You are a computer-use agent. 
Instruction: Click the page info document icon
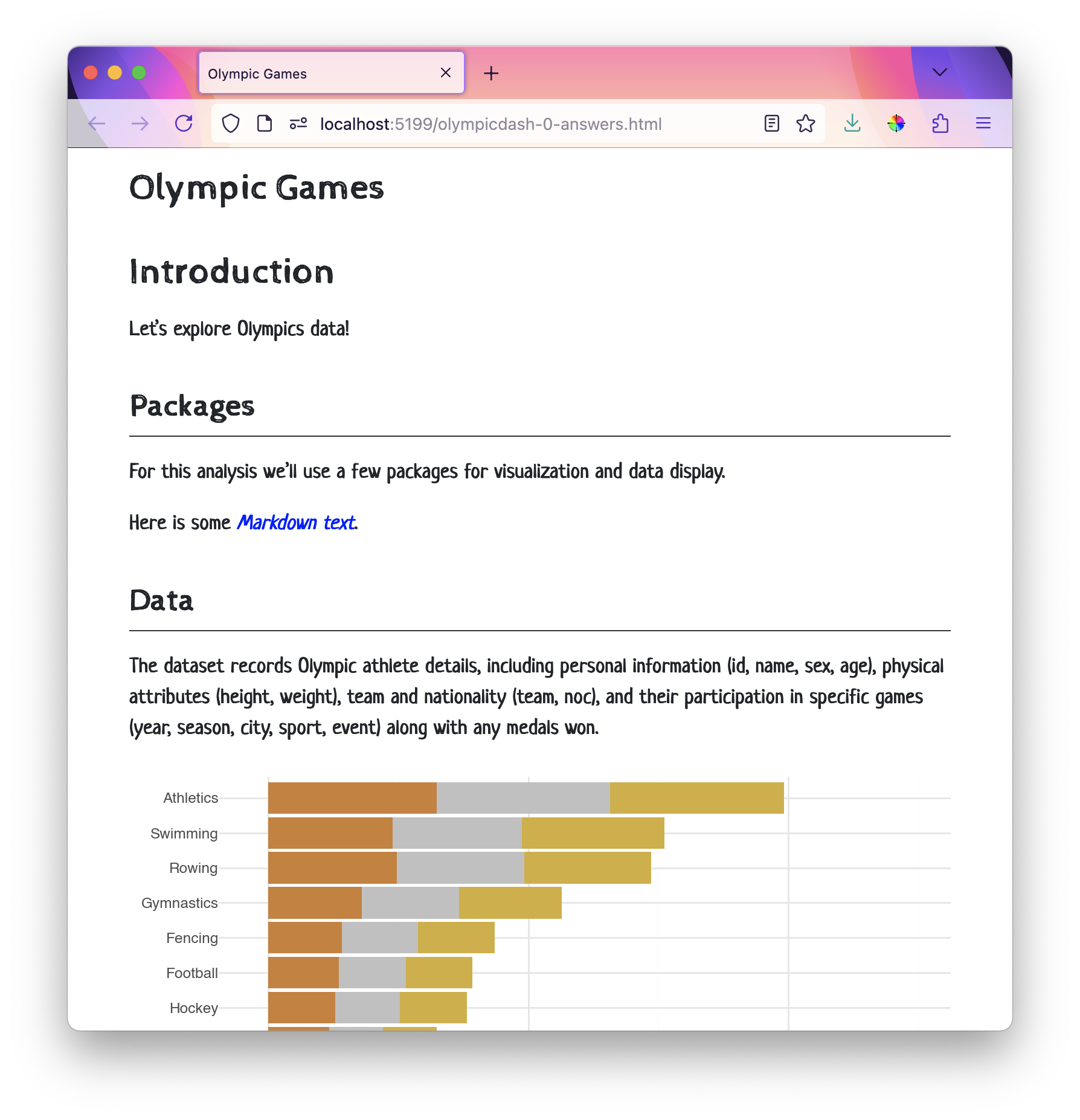(x=265, y=124)
